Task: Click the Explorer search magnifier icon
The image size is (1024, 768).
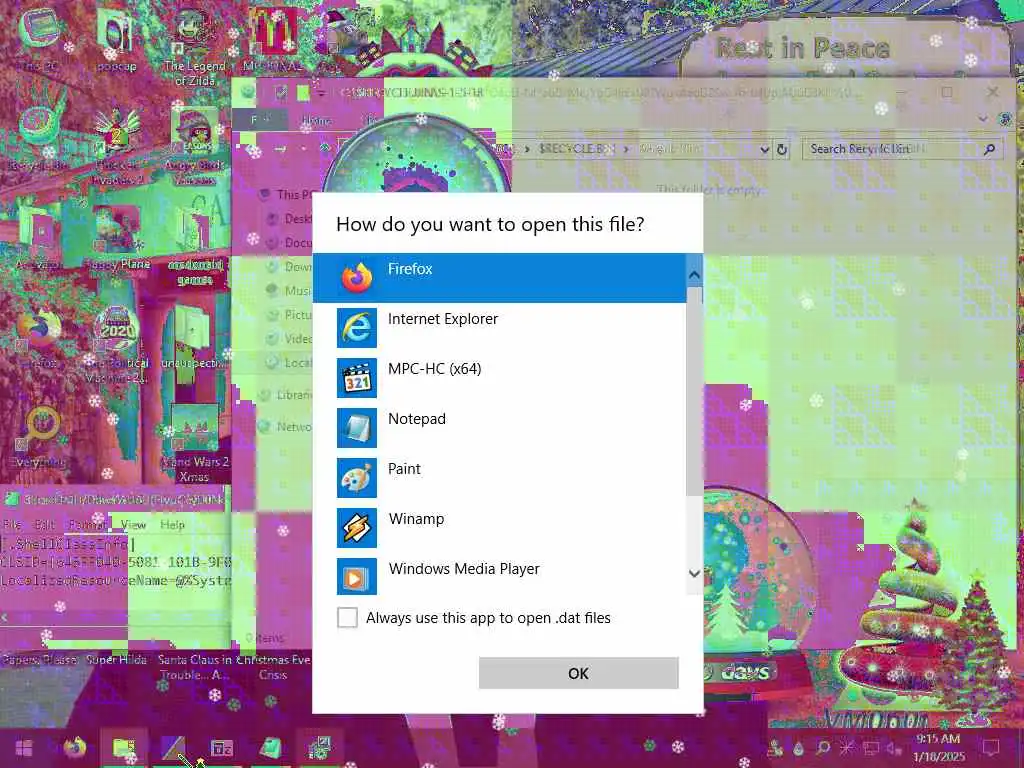Action: point(990,150)
